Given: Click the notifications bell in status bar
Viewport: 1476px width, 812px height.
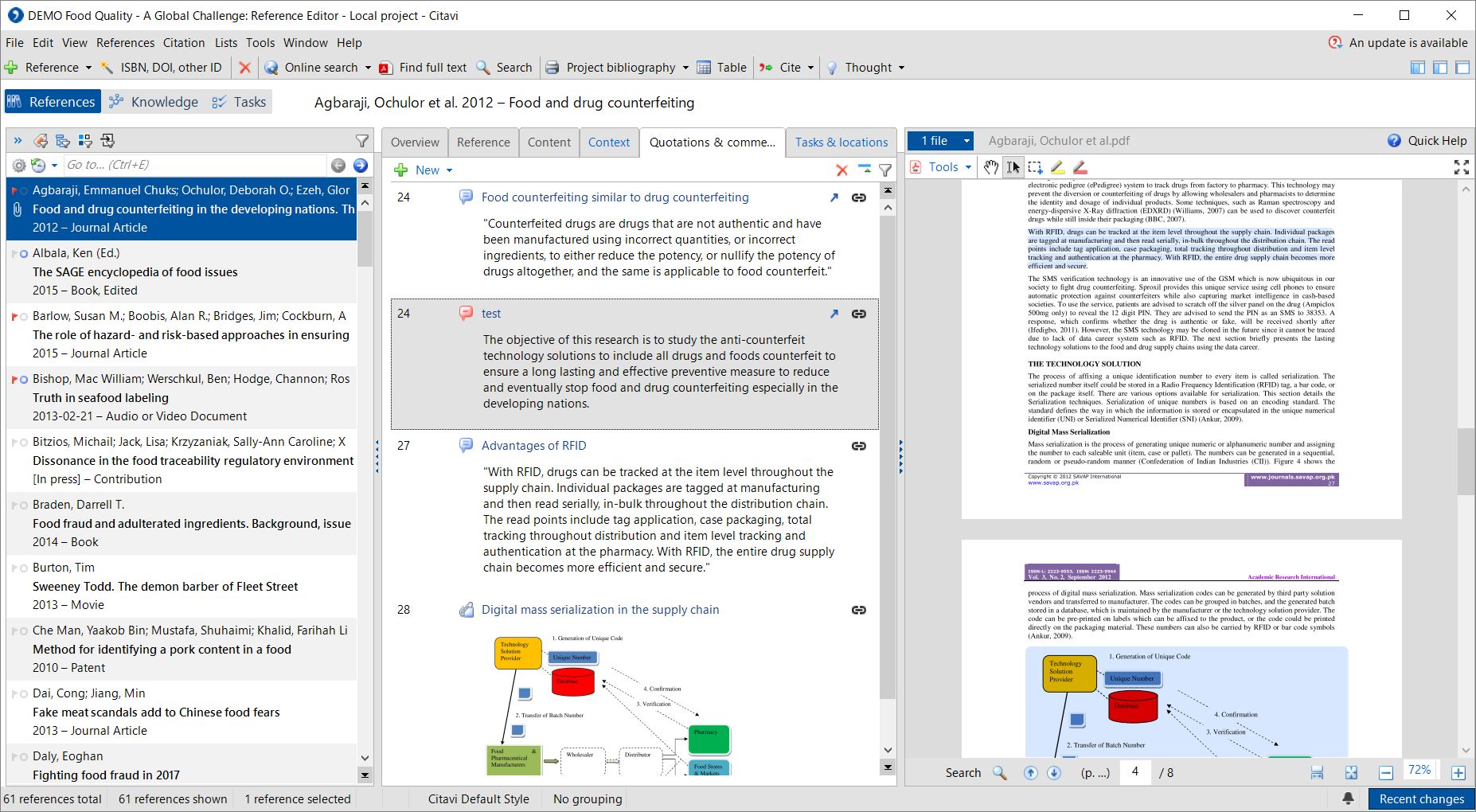Looking at the screenshot, I should tap(1349, 798).
